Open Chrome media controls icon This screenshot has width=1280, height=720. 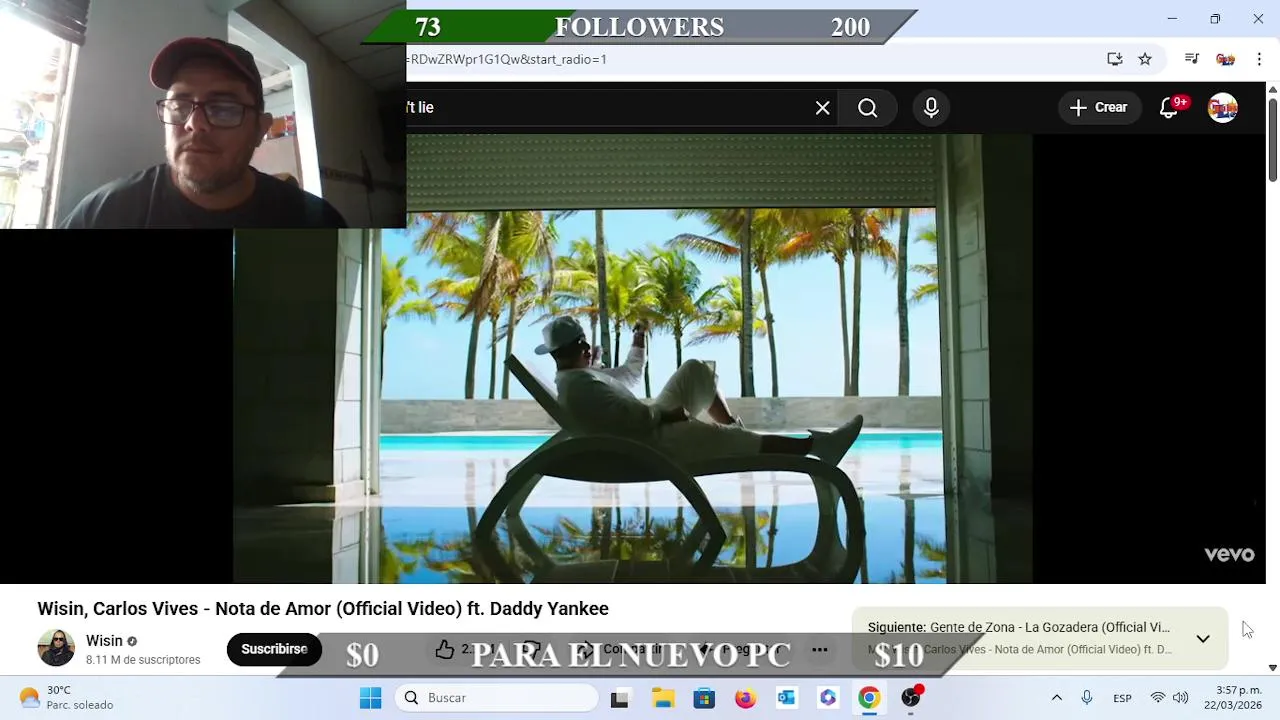pyautogui.click(x=1191, y=59)
